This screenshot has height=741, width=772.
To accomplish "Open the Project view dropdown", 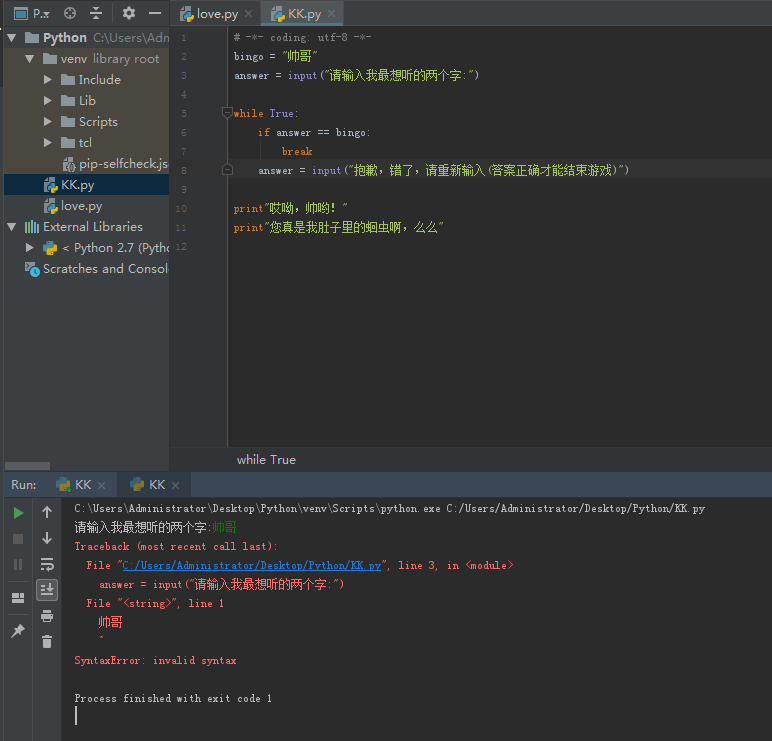I will pos(31,14).
